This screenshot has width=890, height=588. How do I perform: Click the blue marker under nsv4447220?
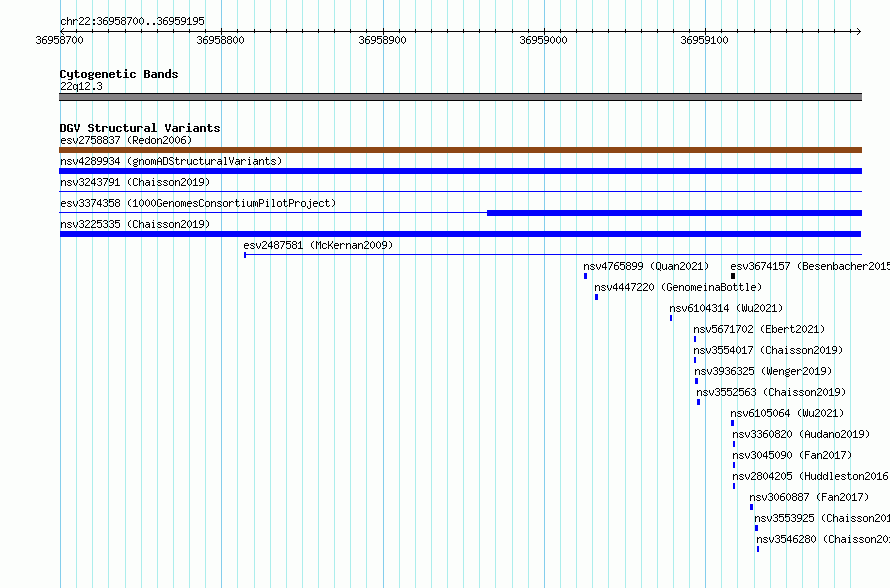596,297
